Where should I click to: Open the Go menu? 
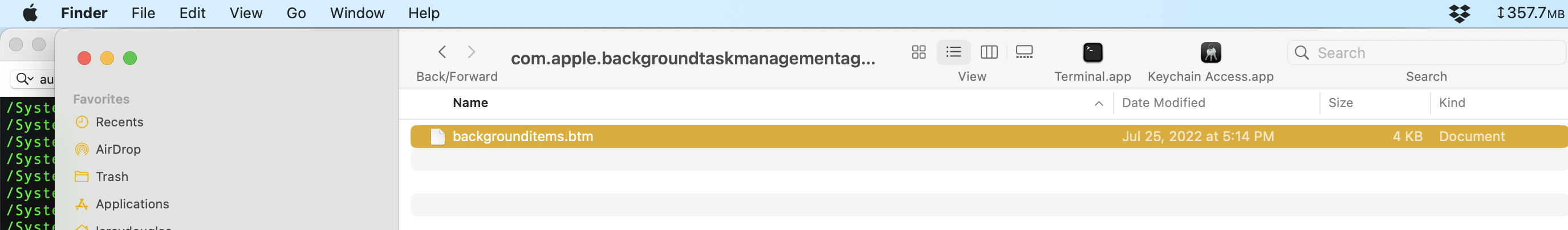[x=296, y=13]
